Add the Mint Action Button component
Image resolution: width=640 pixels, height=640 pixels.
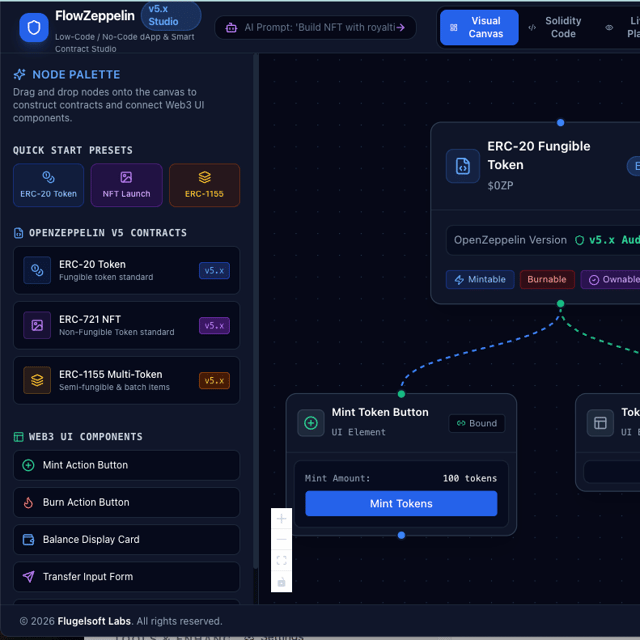click(127, 465)
